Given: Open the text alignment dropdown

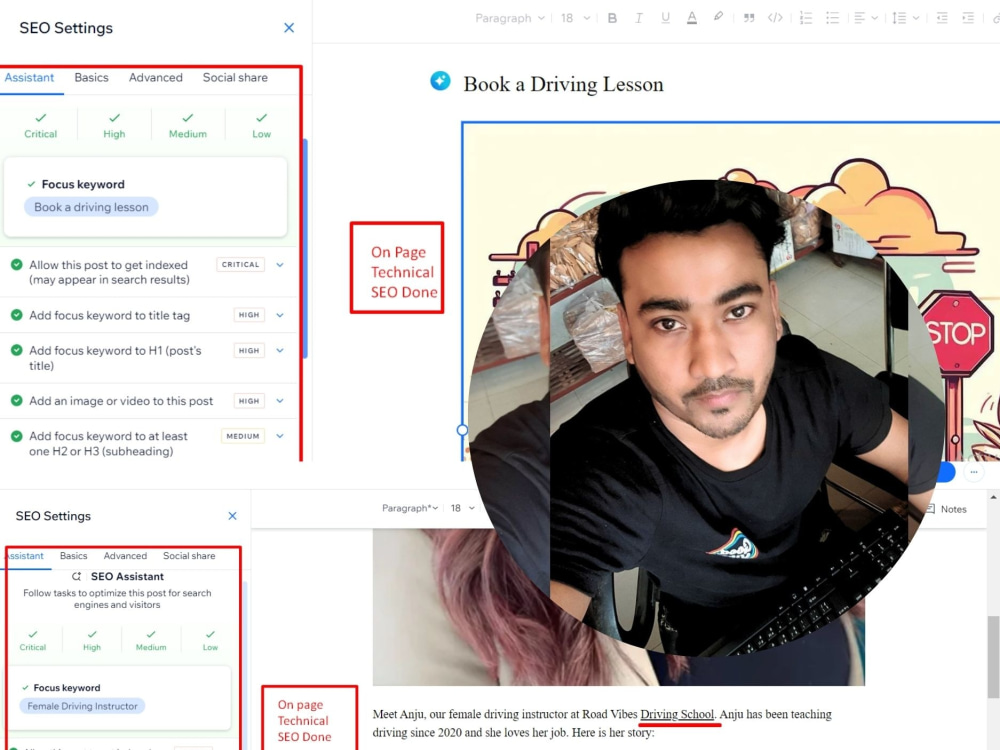Looking at the screenshot, I should tap(865, 18).
